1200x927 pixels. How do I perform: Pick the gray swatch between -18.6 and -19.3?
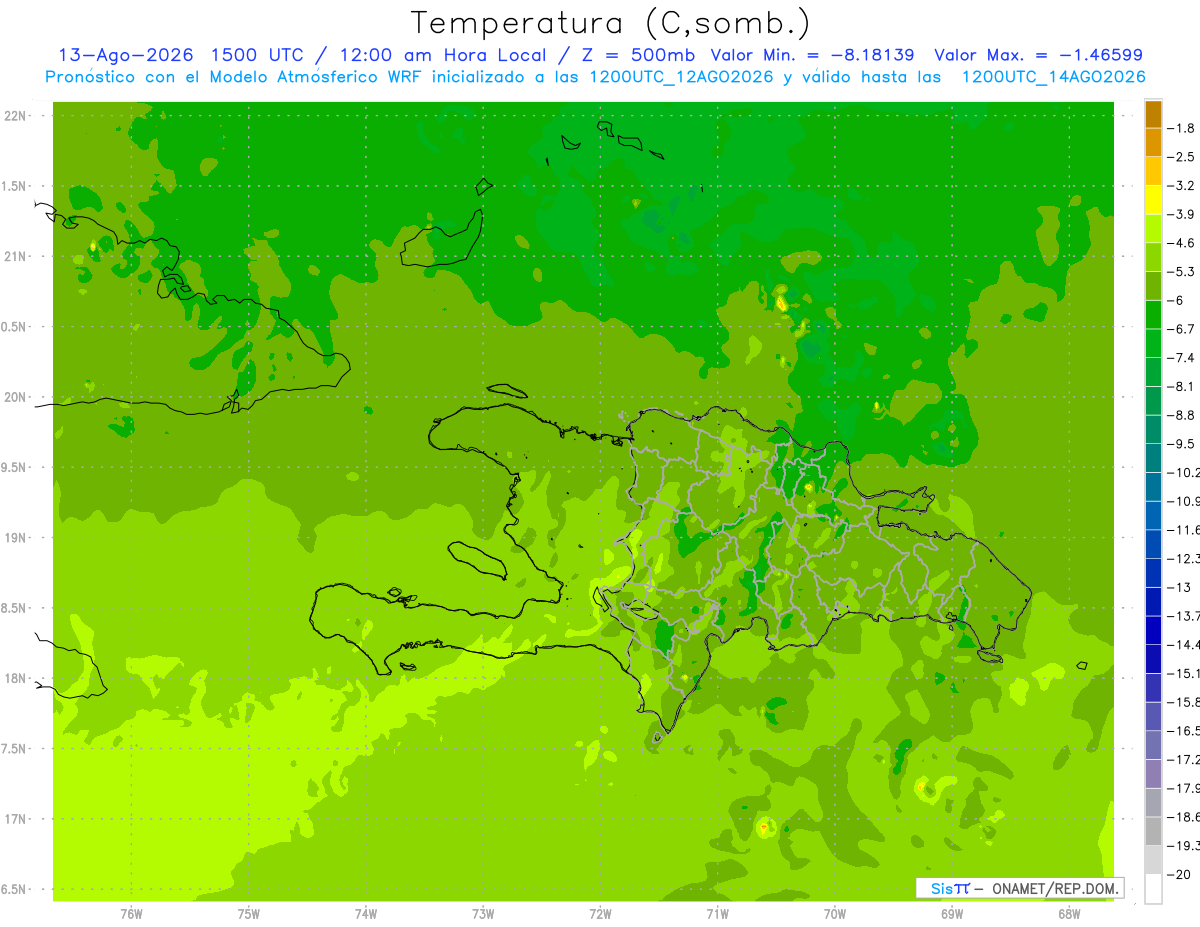pos(1153,832)
